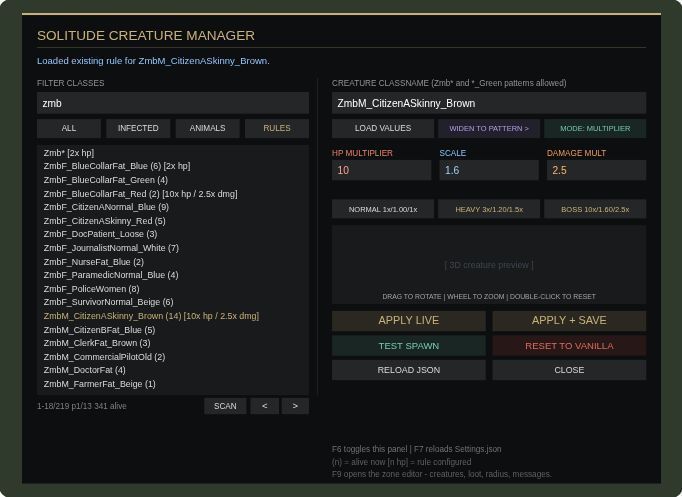
Task: Select ZmbF_JournalistNormal_White in the list
Action: tap(173, 248)
